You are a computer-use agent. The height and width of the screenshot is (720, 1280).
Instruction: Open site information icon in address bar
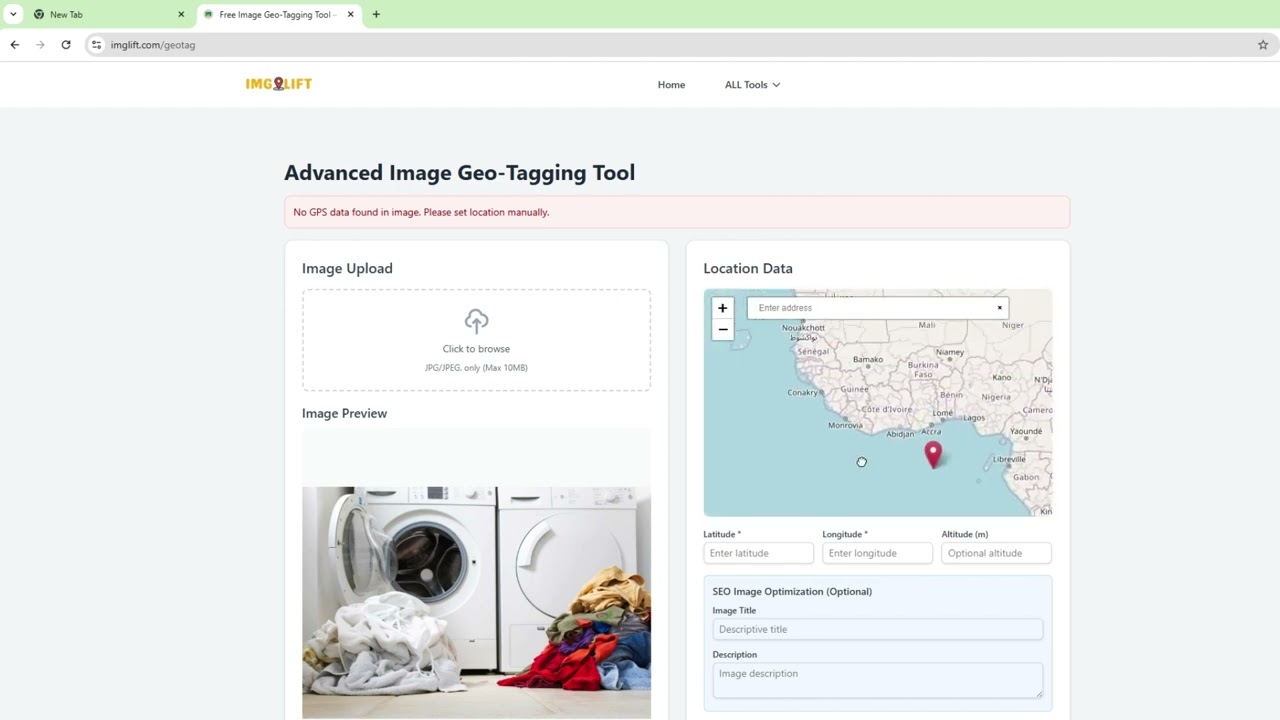(x=96, y=45)
